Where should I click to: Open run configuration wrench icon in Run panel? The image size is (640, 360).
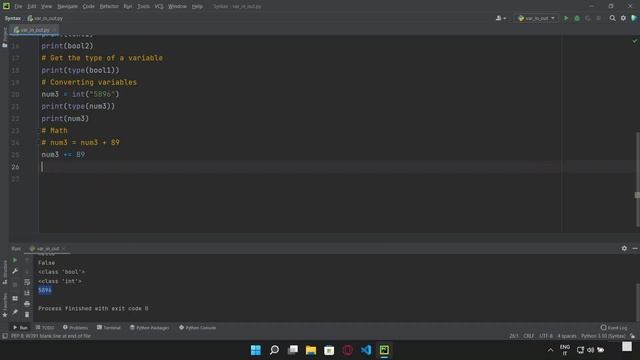pos(15,271)
